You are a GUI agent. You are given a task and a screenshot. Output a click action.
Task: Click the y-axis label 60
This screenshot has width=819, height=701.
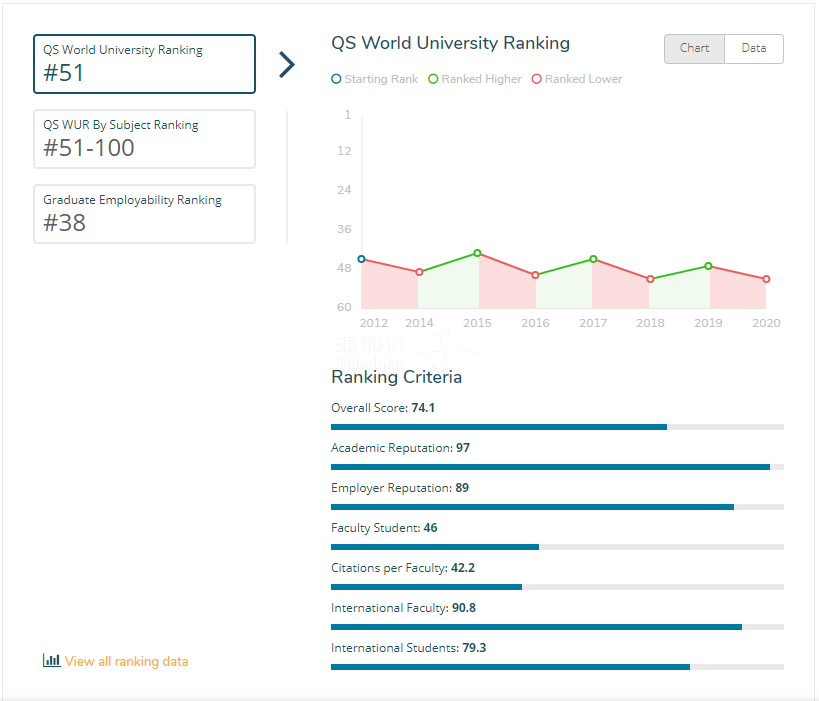coord(344,307)
